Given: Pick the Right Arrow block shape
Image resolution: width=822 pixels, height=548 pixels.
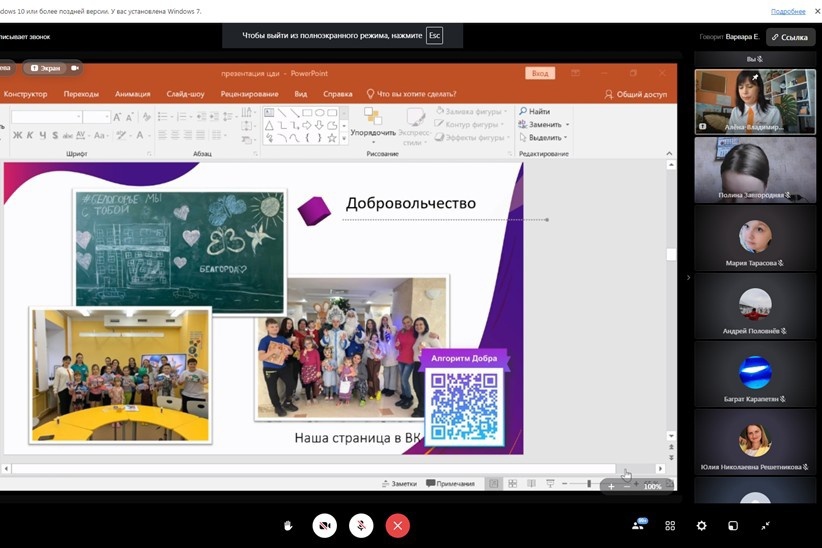Looking at the screenshot, I should point(307,125).
